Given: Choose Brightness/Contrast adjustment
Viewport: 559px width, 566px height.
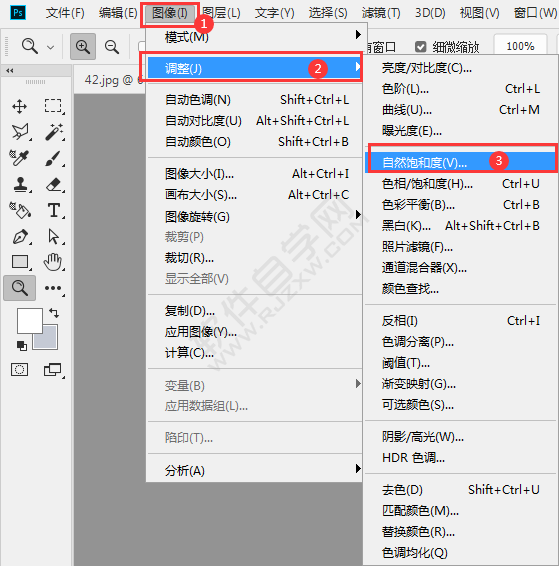Looking at the screenshot, I should (x=460, y=68).
